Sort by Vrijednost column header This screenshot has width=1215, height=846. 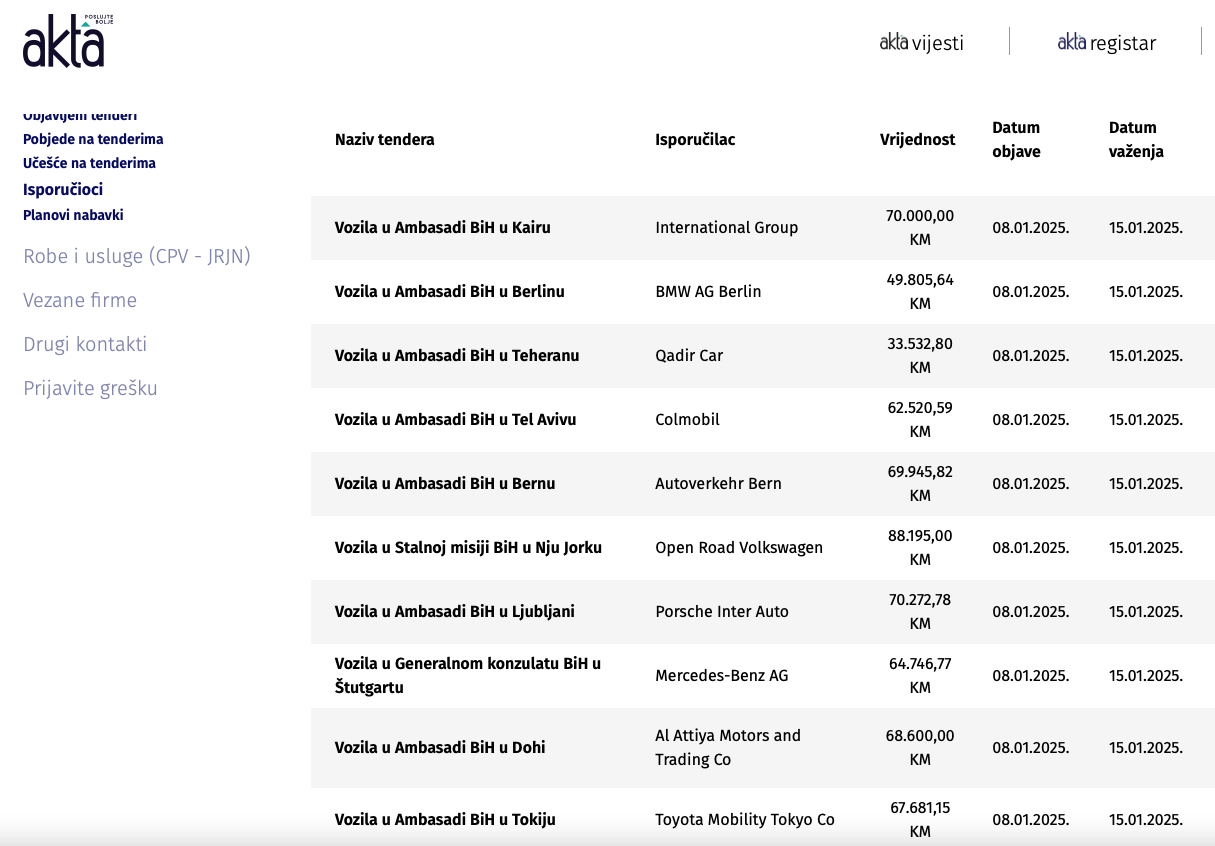917,139
